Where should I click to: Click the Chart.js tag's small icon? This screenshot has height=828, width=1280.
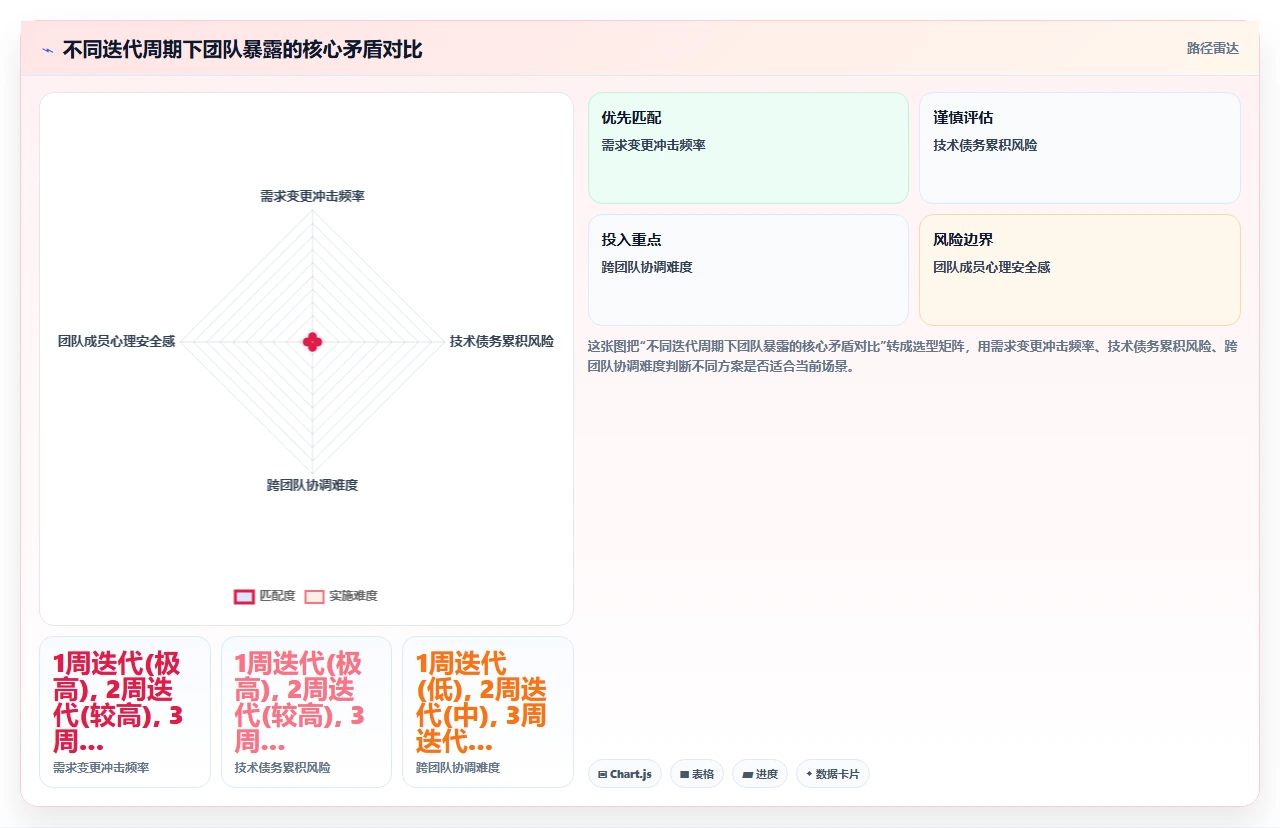603,774
